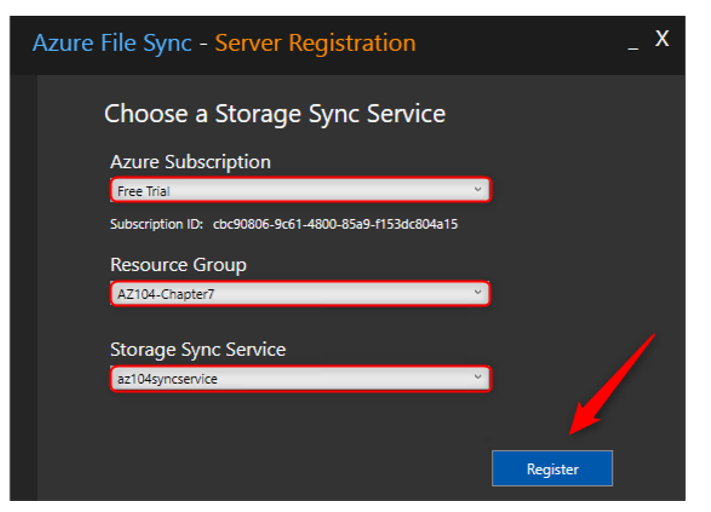The image size is (711, 512).
Task: Minimize the Server Registration window
Action: tap(633, 47)
